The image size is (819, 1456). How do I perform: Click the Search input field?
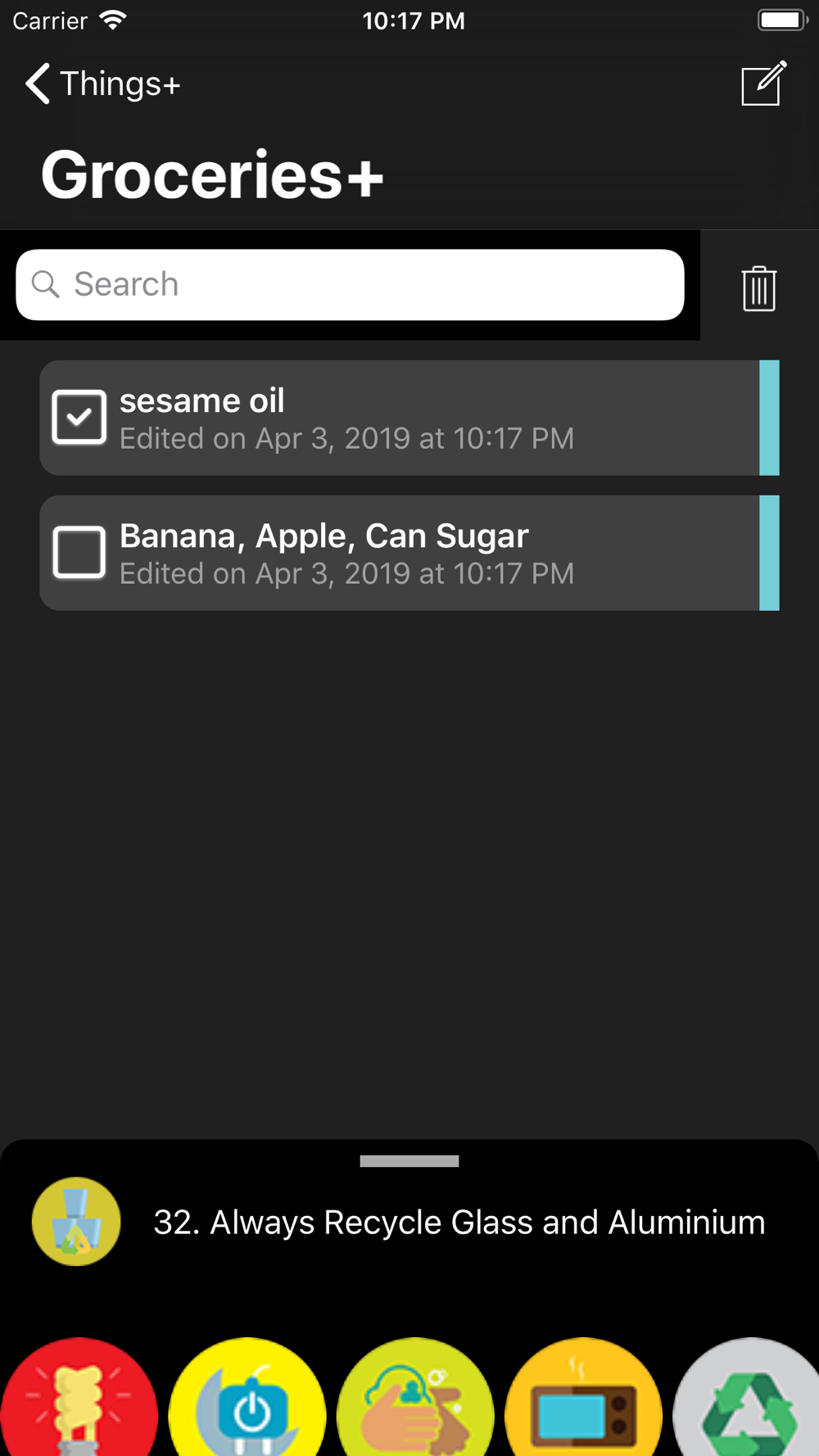tap(350, 284)
